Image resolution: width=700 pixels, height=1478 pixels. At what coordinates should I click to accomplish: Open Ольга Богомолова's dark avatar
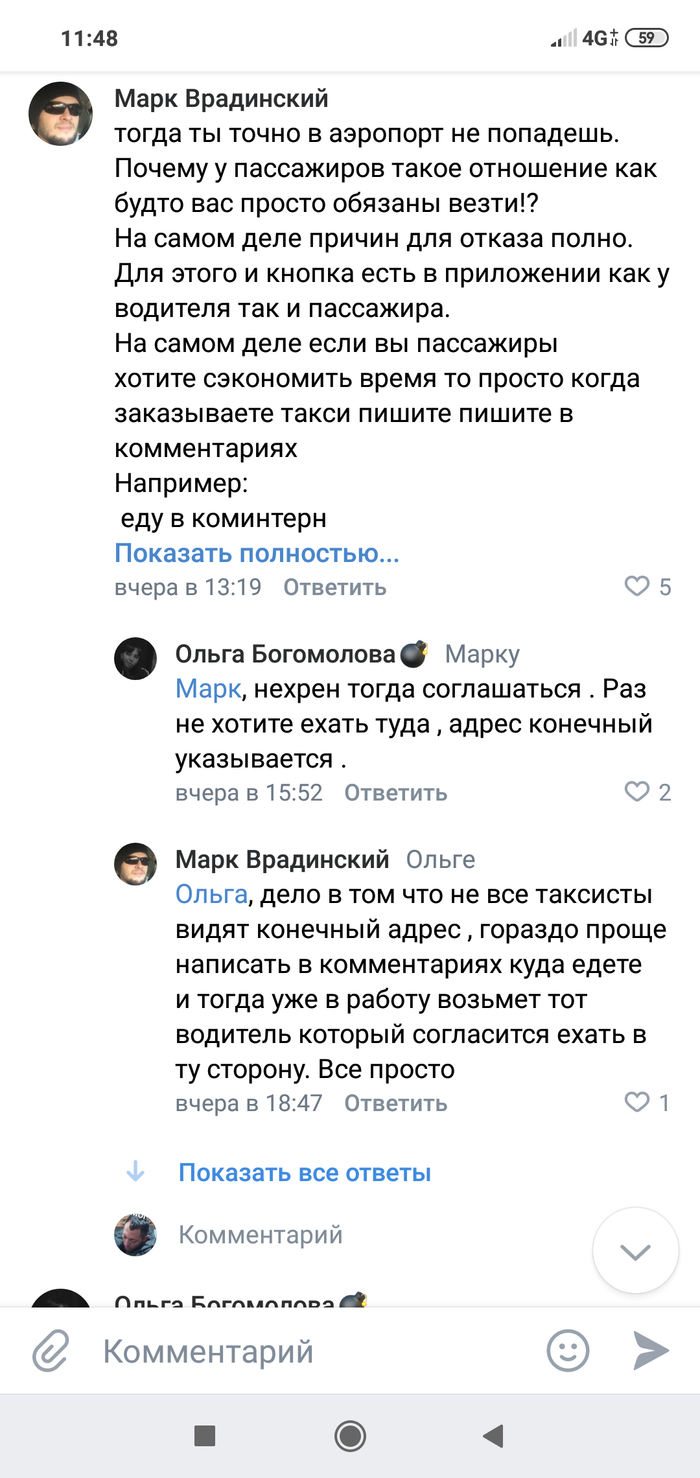pos(135,659)
